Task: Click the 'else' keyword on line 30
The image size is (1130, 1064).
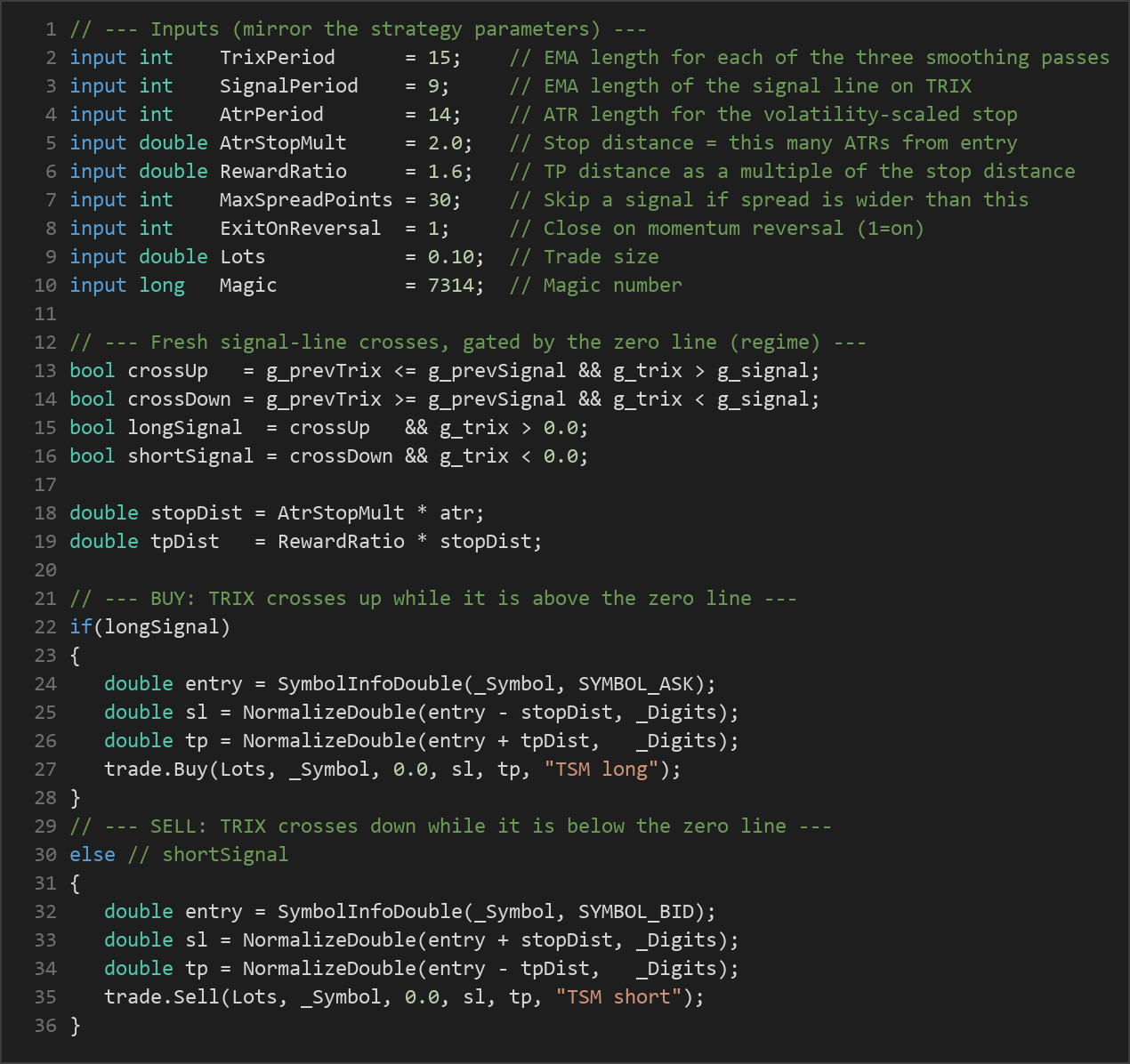Action: (x=93, y=855)
